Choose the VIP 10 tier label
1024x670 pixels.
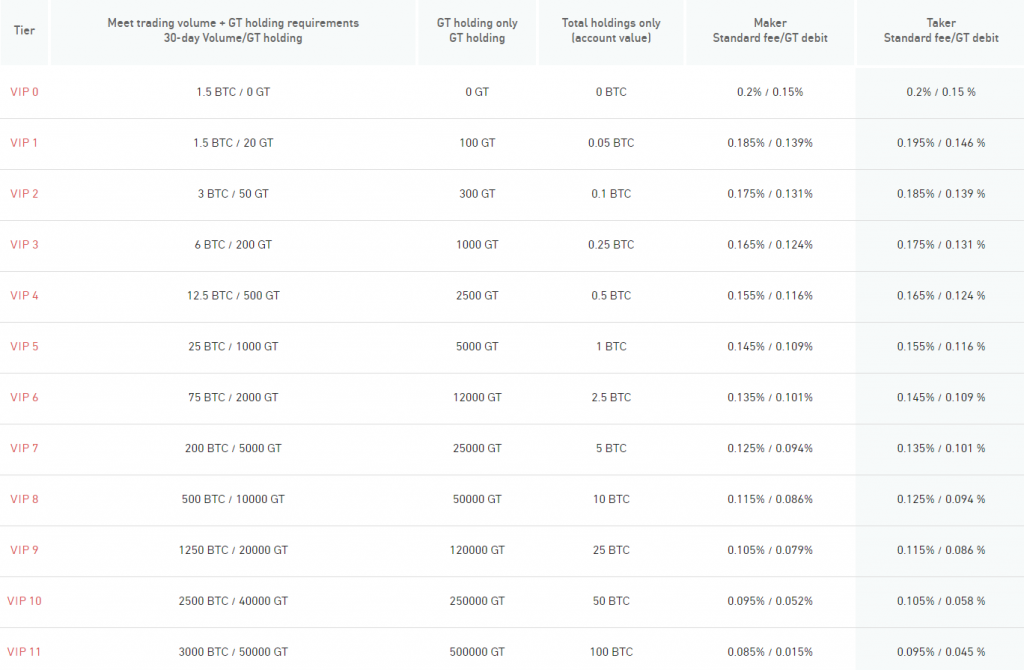[24, 601]
